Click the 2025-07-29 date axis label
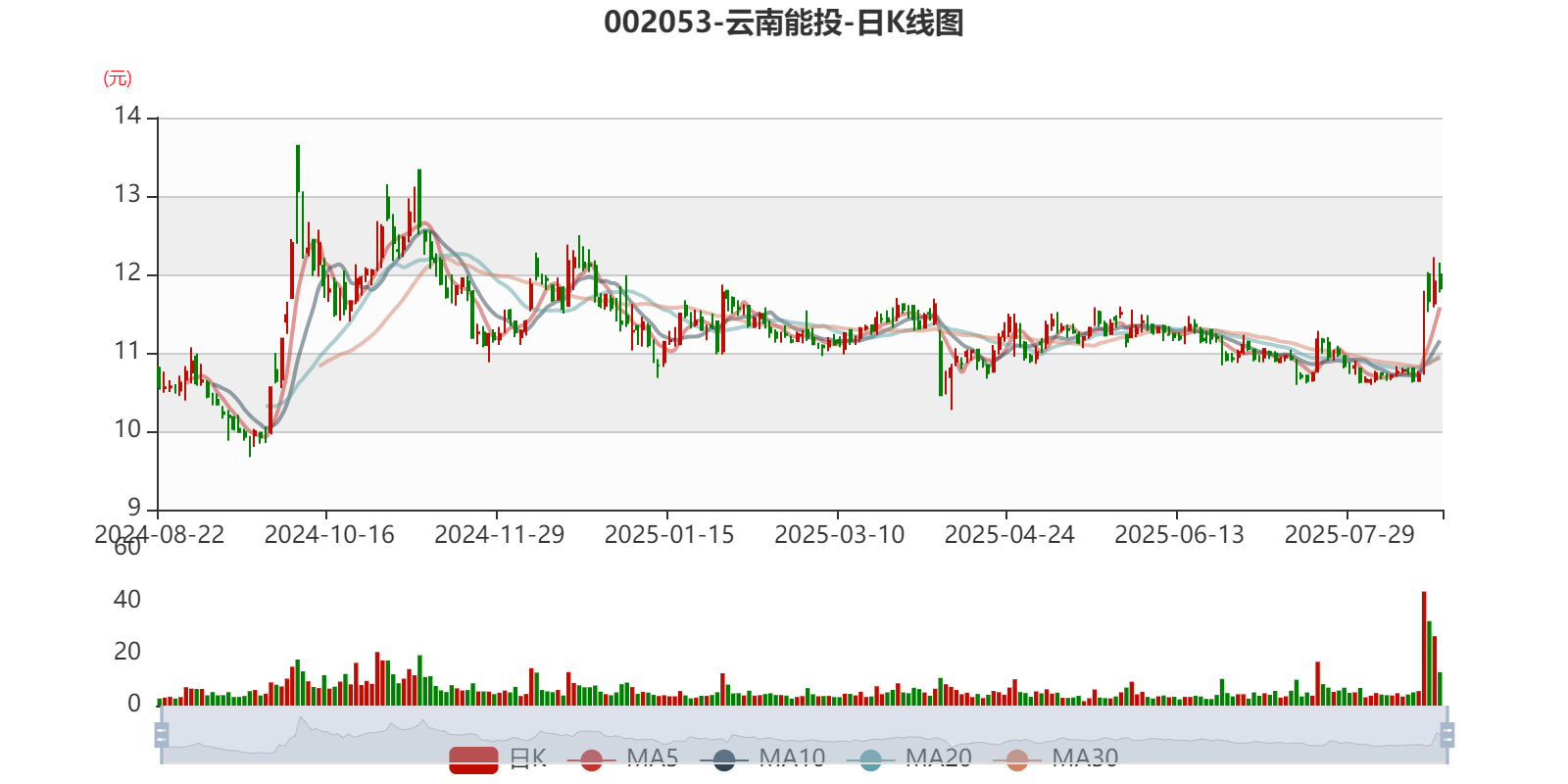 coord(1349,535)
